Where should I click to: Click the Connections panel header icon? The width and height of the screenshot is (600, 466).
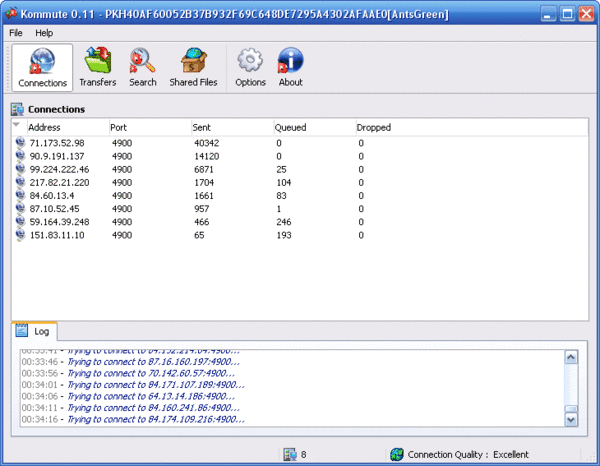coord(17,109)
